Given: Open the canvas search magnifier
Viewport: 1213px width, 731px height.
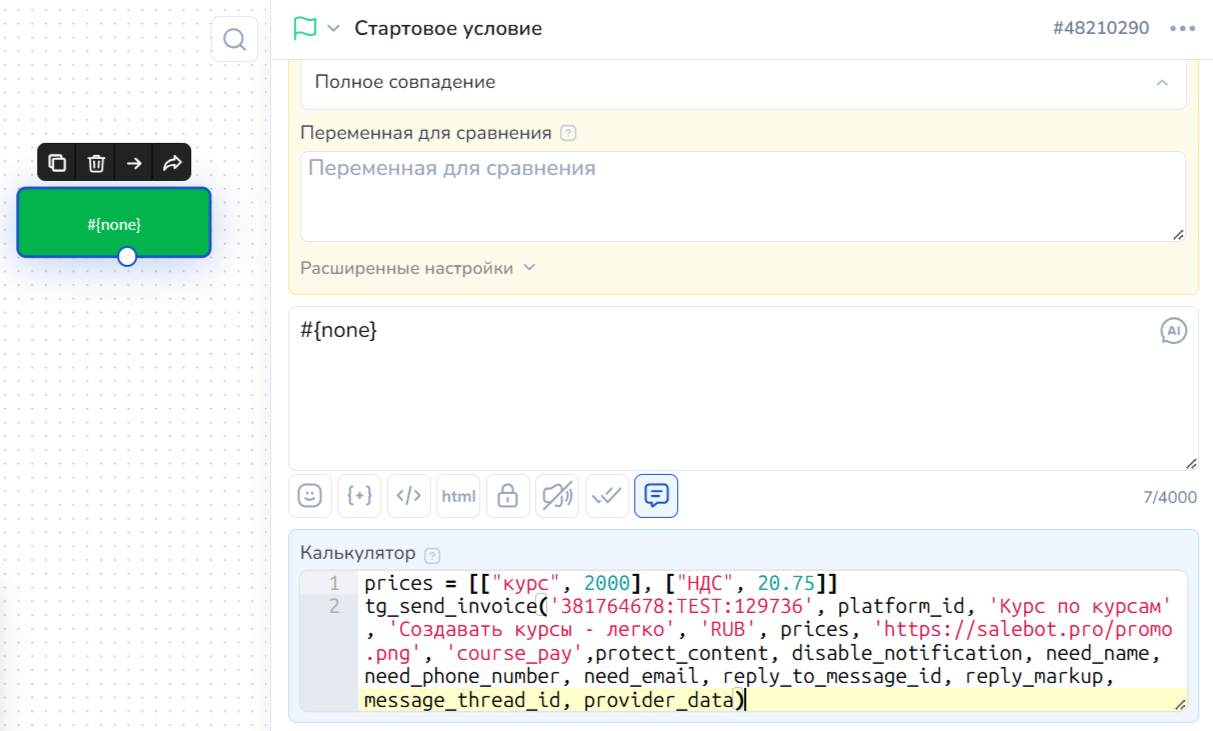Looking at the screenshot, I should click(x=235, y=40).
